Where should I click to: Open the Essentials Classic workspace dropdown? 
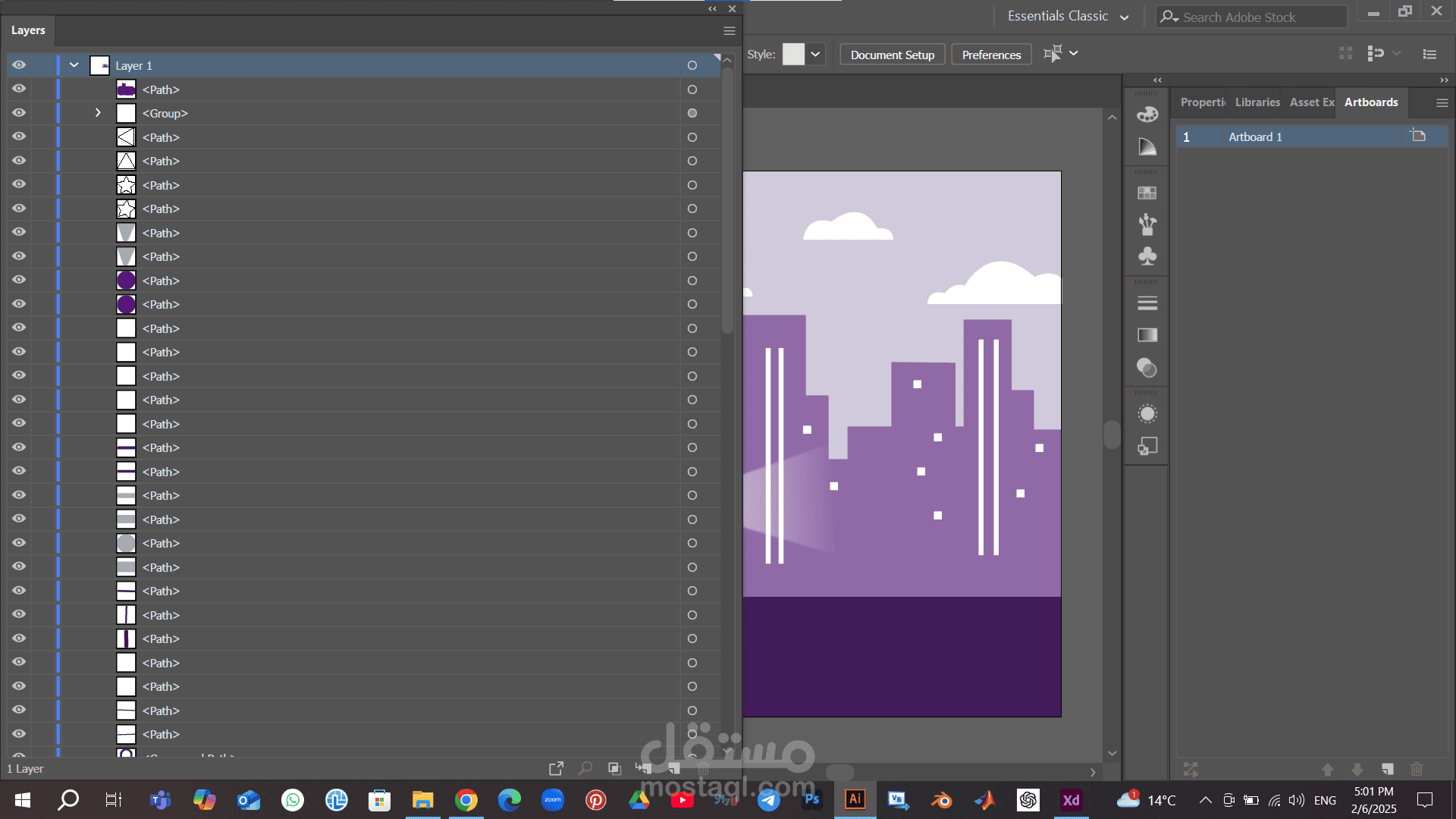click(1068, 16)
